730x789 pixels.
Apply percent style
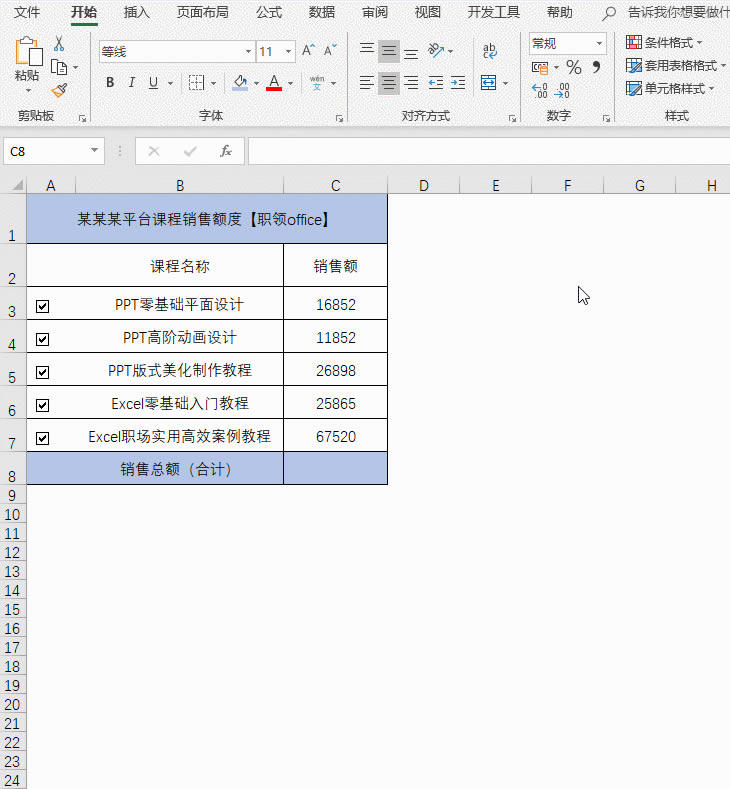coord(574,67)
